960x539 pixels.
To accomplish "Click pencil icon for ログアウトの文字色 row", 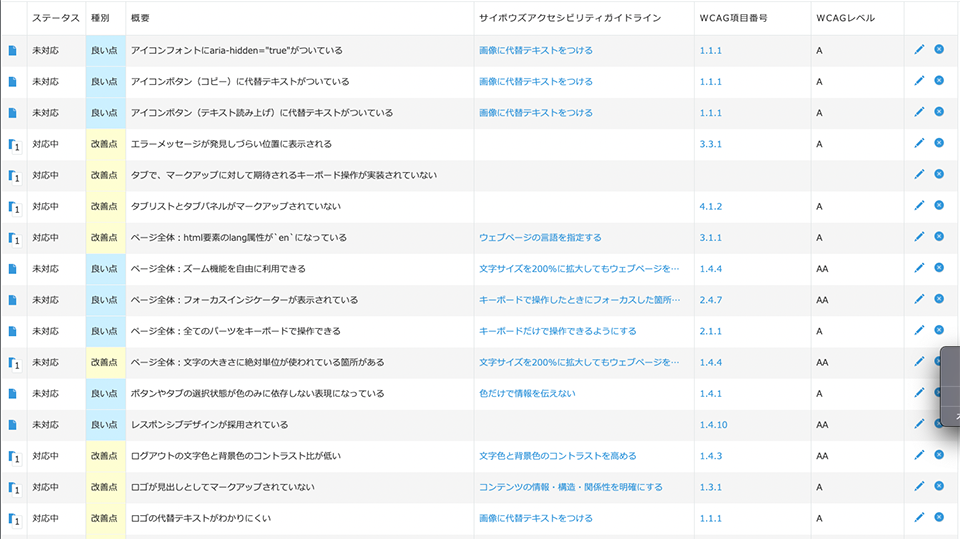I will 919,455.
